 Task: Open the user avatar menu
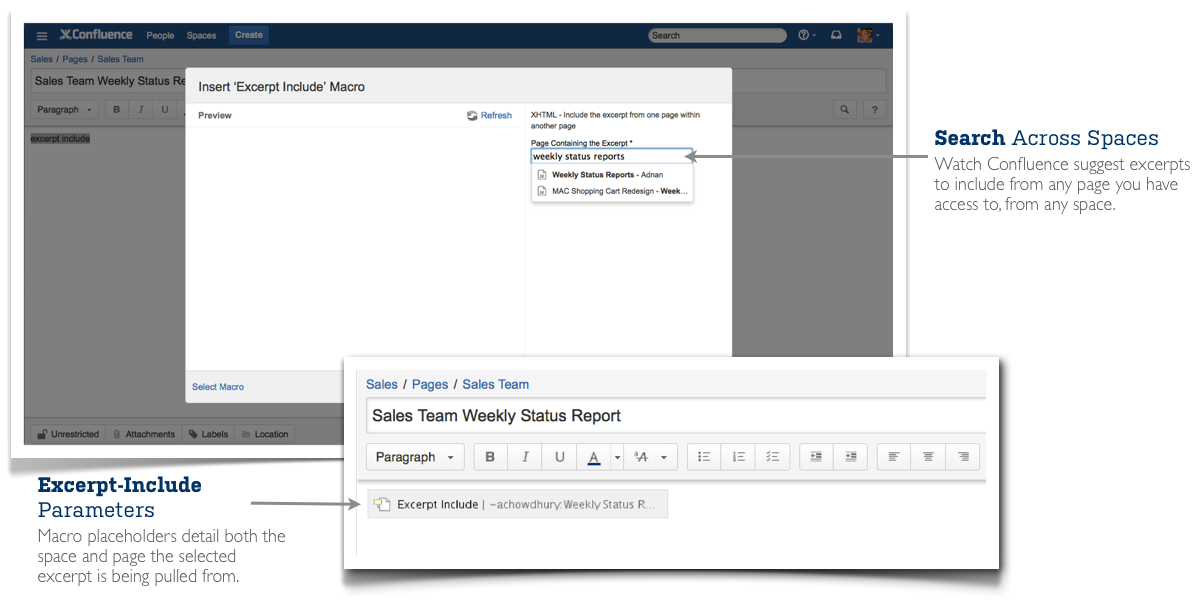tap(868, 36)
